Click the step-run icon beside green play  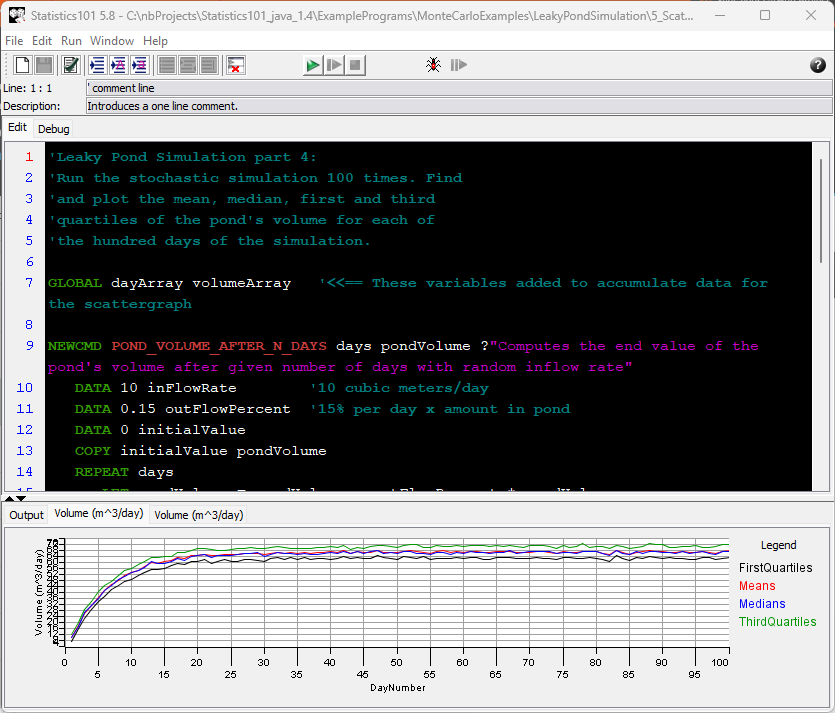(x=335, y=65)
